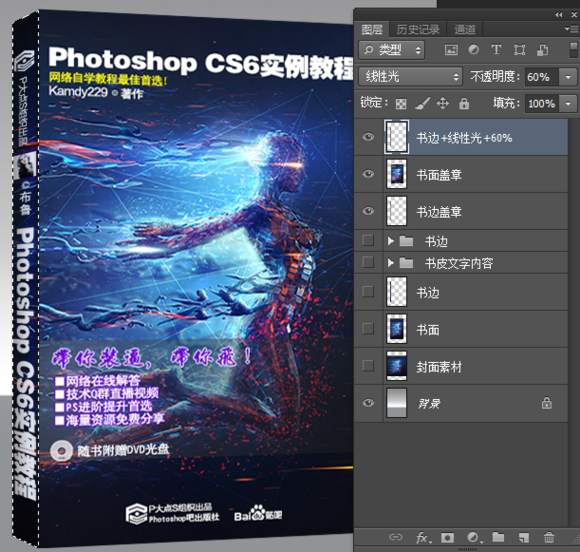Select the layer named 书边盖章
Image resolution: width=580 pixels, height=552 pixels.
pyautogui.click(x=439, y=212)
